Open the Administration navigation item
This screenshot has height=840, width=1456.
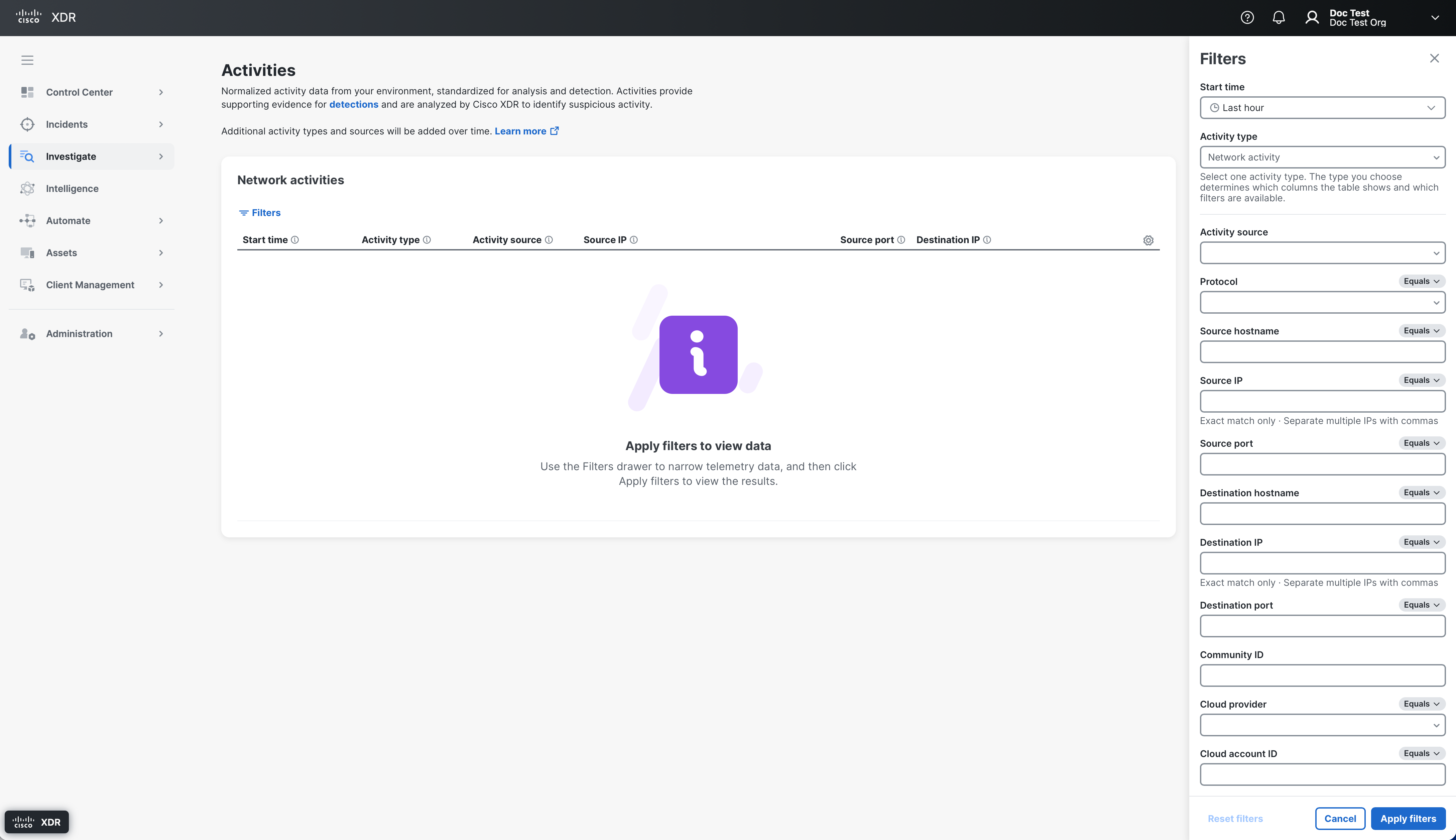tap(92, 333)
